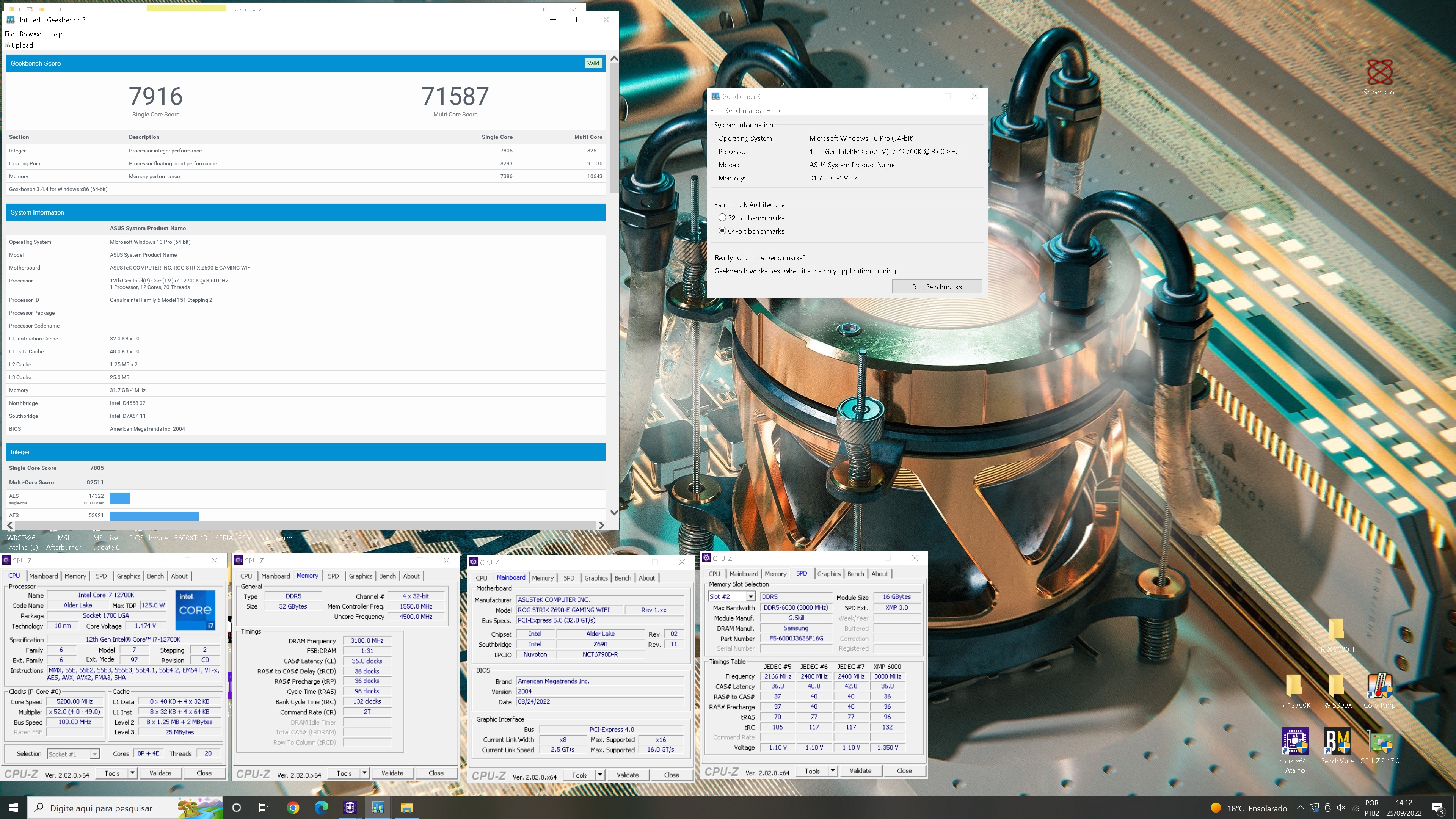Open Browser menu in Geekbench results window
Viewport: 1456px width, 819px height.
(31, 34)
